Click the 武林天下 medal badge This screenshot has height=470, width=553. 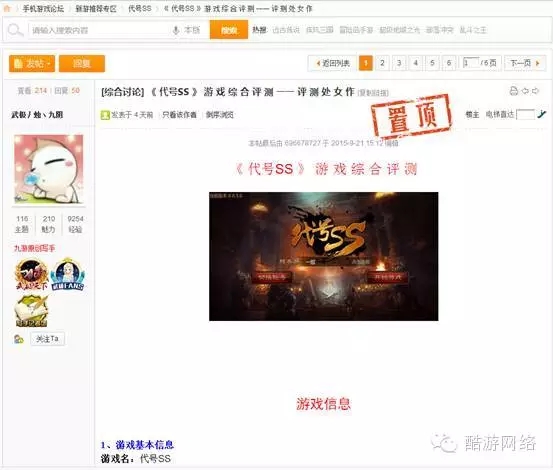[31, 275]
